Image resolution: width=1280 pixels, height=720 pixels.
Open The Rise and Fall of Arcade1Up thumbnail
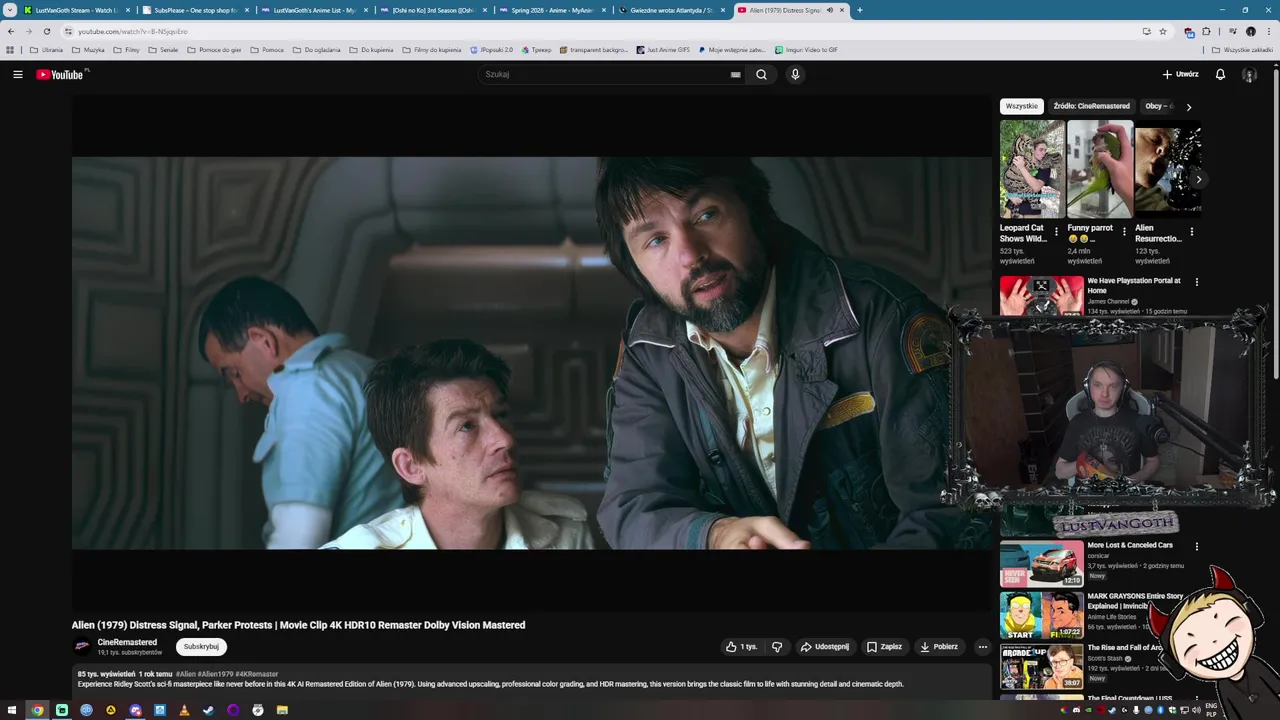tap(1041, 666)
